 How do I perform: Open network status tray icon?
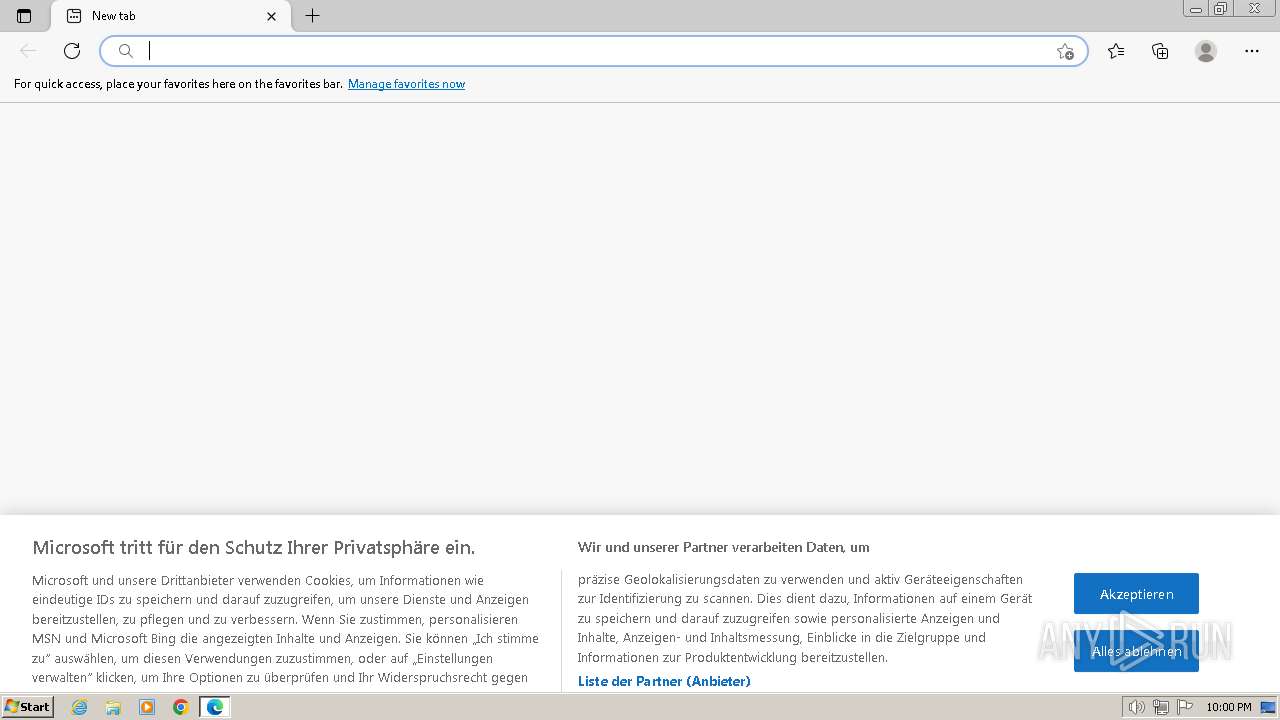[x=1161, y=707]
